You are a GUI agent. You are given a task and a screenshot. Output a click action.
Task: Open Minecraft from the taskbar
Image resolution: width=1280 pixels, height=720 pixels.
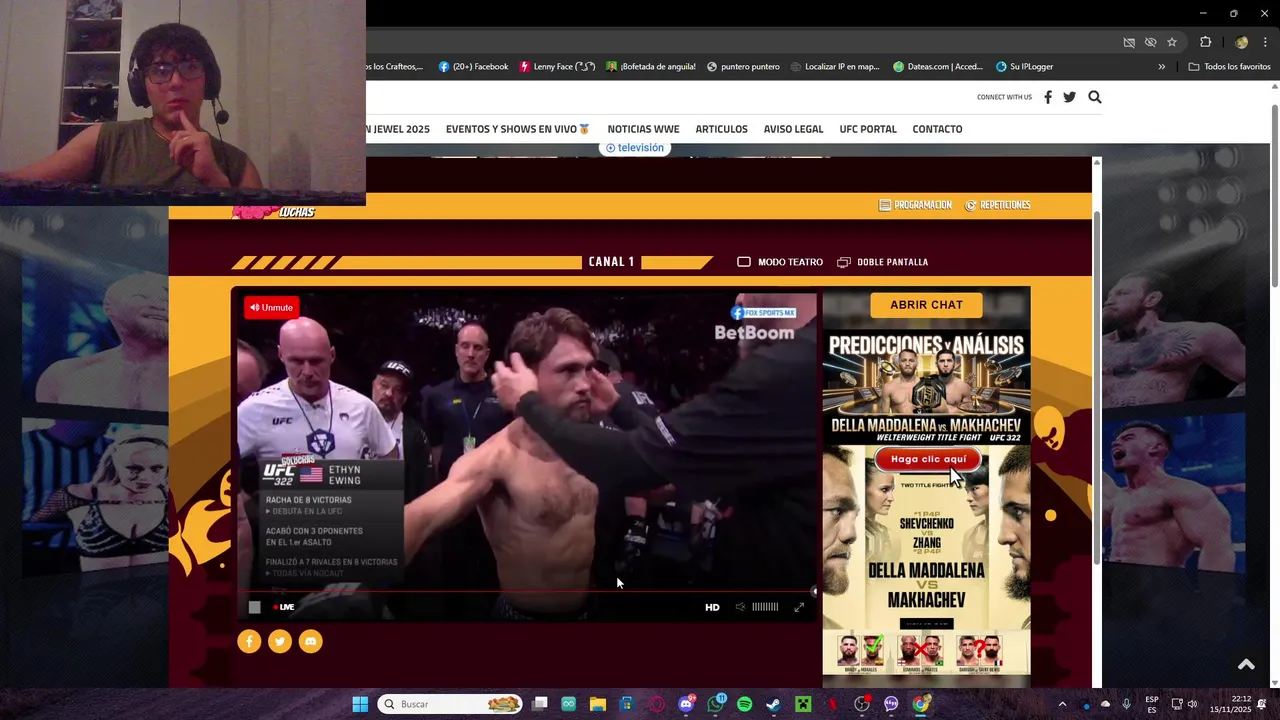pos(802,704)
